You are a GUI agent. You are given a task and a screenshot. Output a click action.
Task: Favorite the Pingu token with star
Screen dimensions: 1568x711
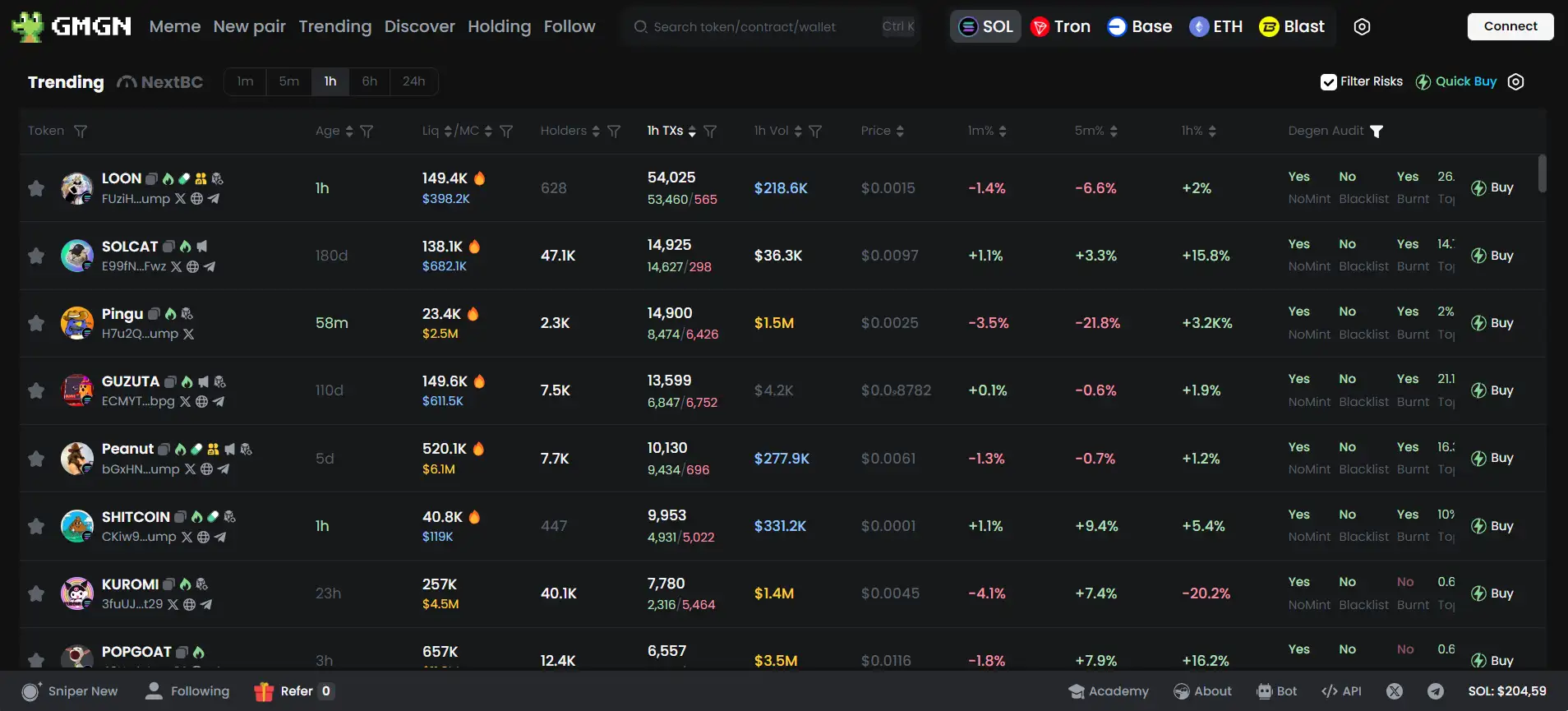[36, 323]
